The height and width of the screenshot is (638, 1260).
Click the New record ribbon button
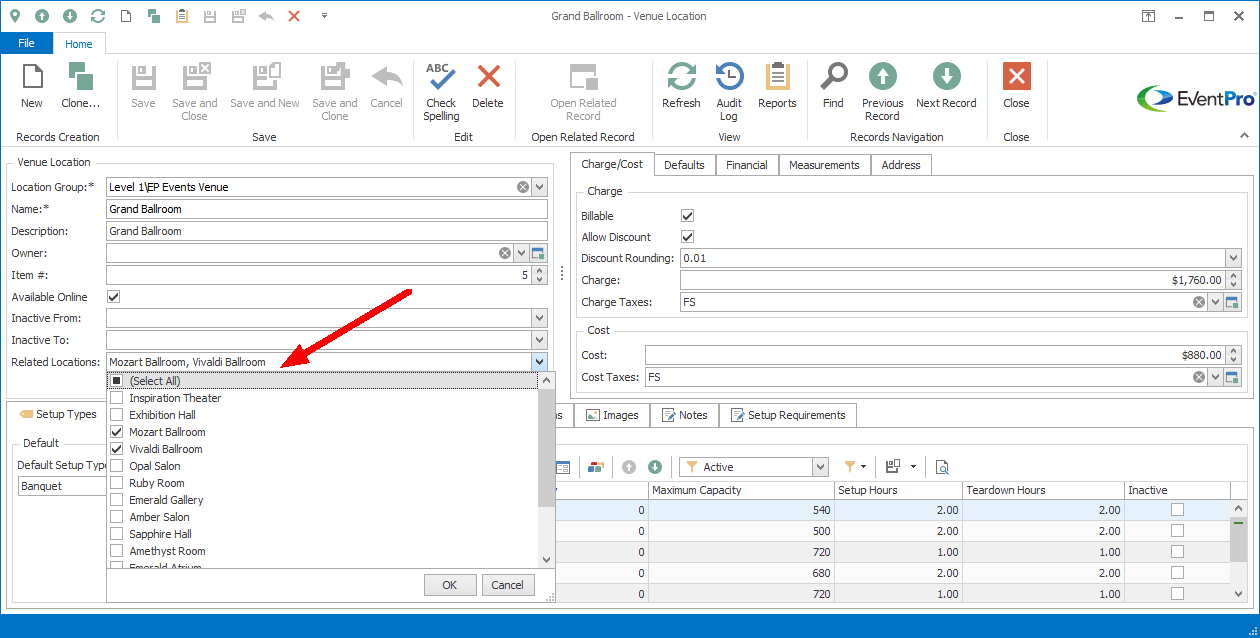click(x=32, y=86)
